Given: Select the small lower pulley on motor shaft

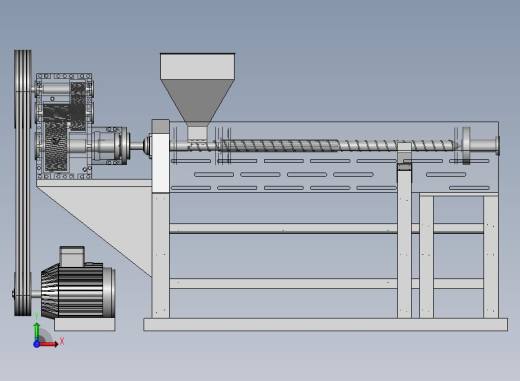Looking at the screenshot, I should point(22,294).
